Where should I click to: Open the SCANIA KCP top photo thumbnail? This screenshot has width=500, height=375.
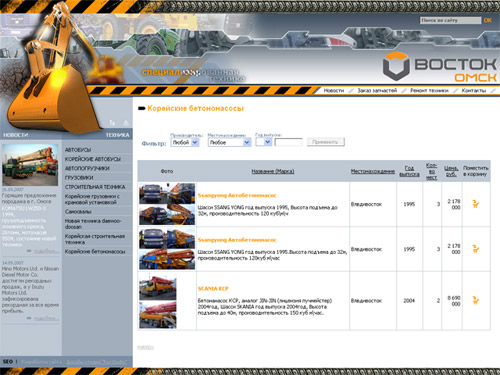[x=158, y=287]
